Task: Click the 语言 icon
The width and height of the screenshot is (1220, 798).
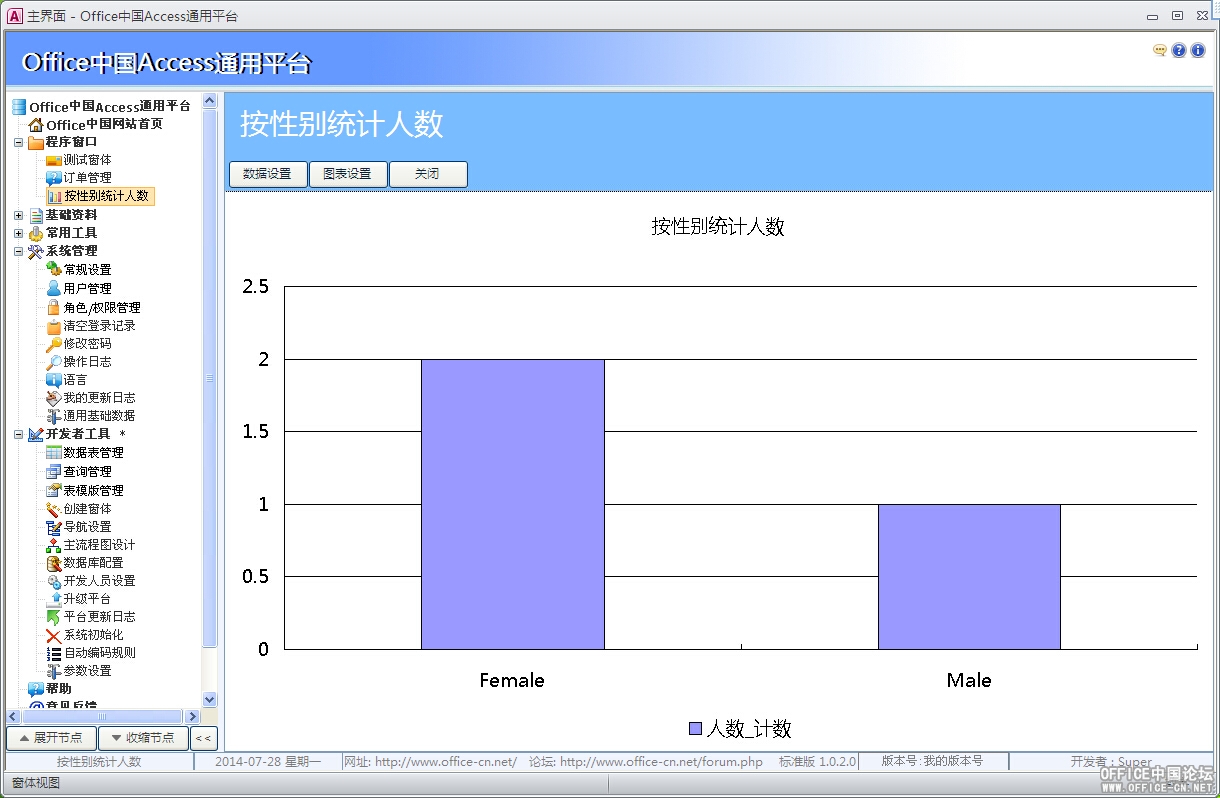Action: [x=54, y=379]
